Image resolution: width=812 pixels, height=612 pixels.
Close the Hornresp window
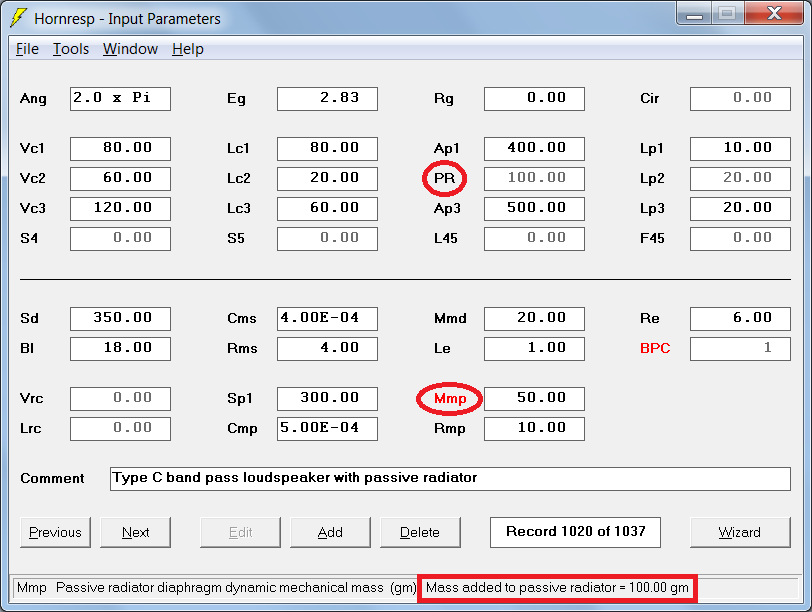coord(774,13)
